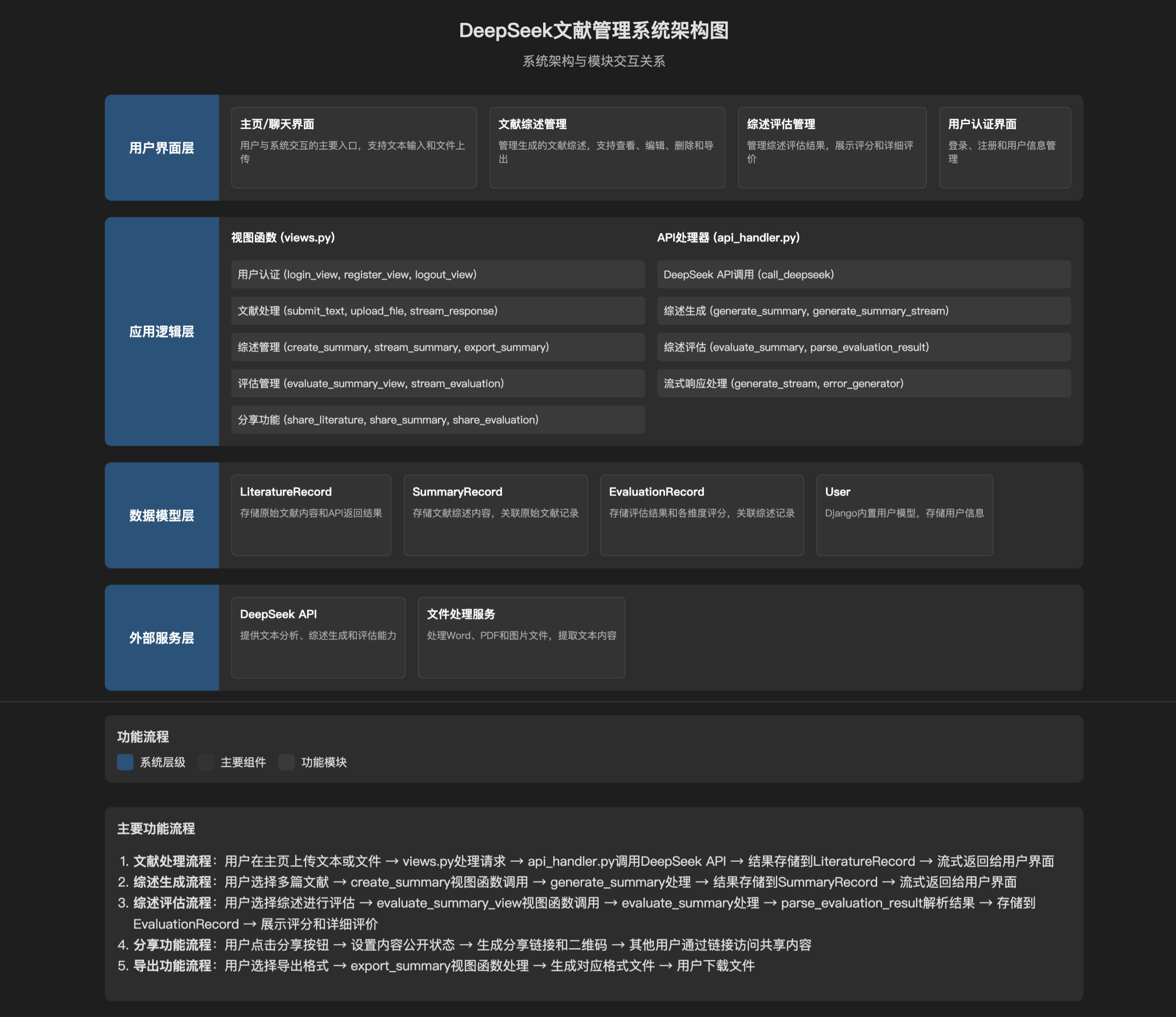This screenshot has width=1176, height=1017.
Task: Click the API处理器 (api_handler.py) heading
Action: [728, 237]
